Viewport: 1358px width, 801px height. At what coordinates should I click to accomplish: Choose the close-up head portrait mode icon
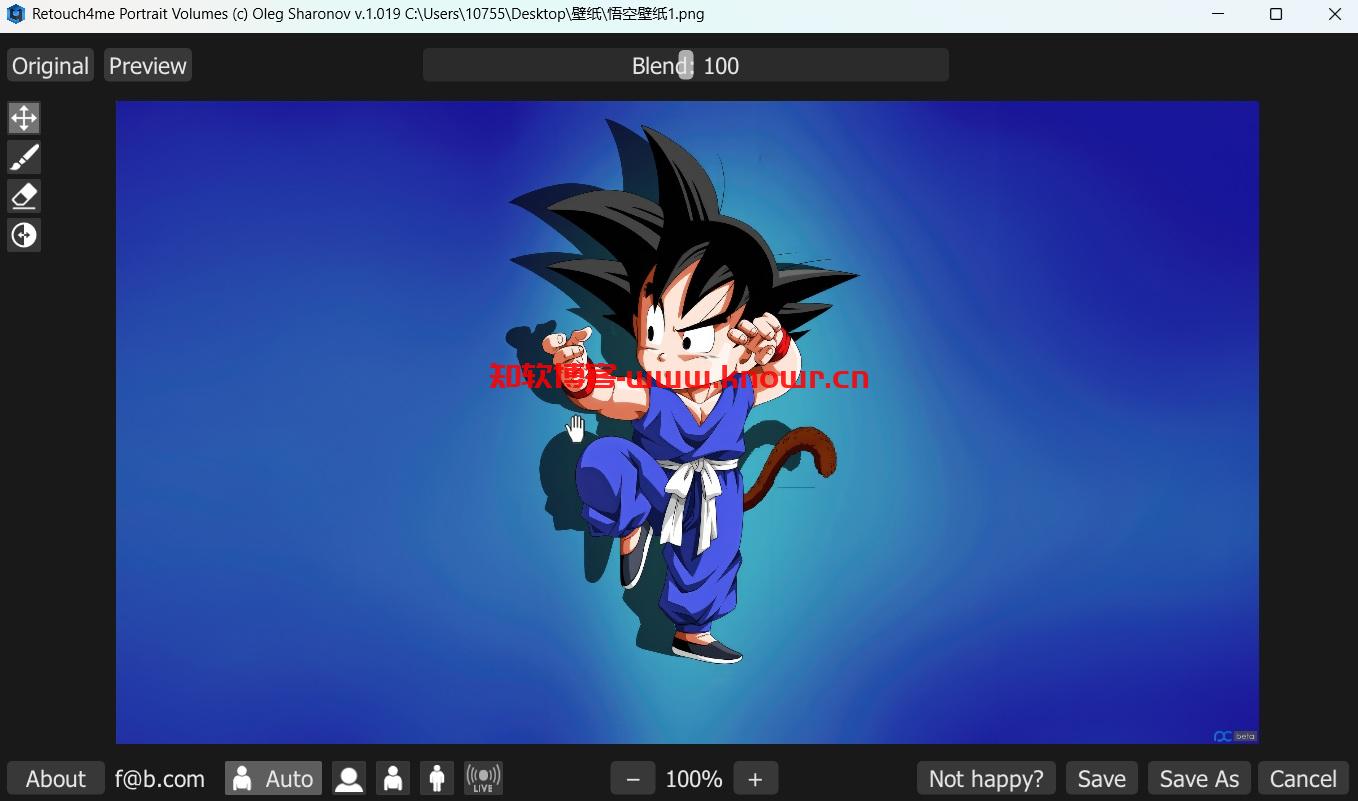[x=349, y=778]
